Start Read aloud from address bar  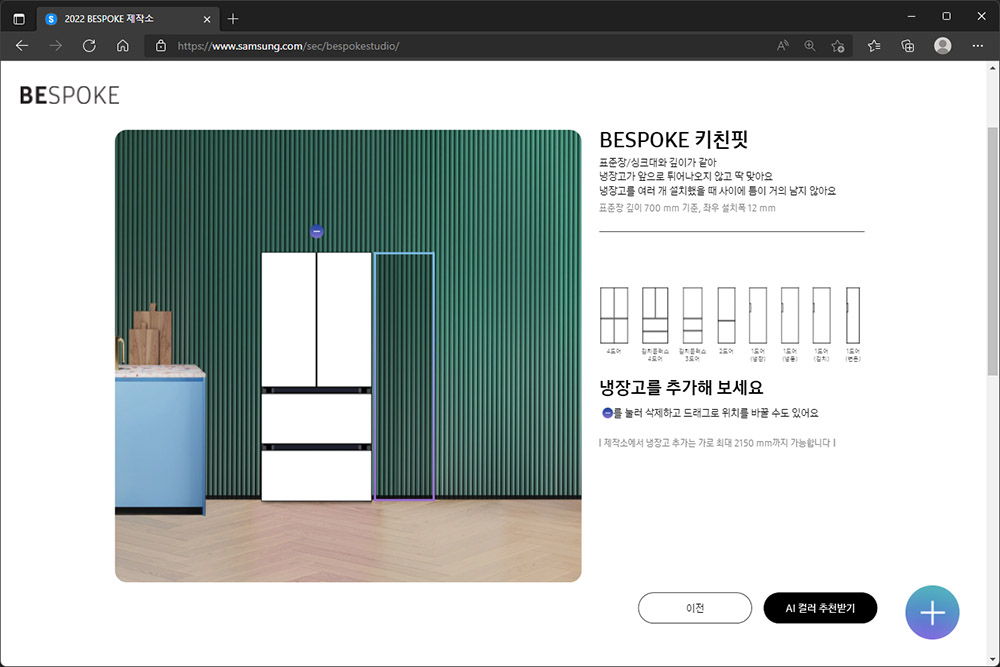(x=783, y=46)
